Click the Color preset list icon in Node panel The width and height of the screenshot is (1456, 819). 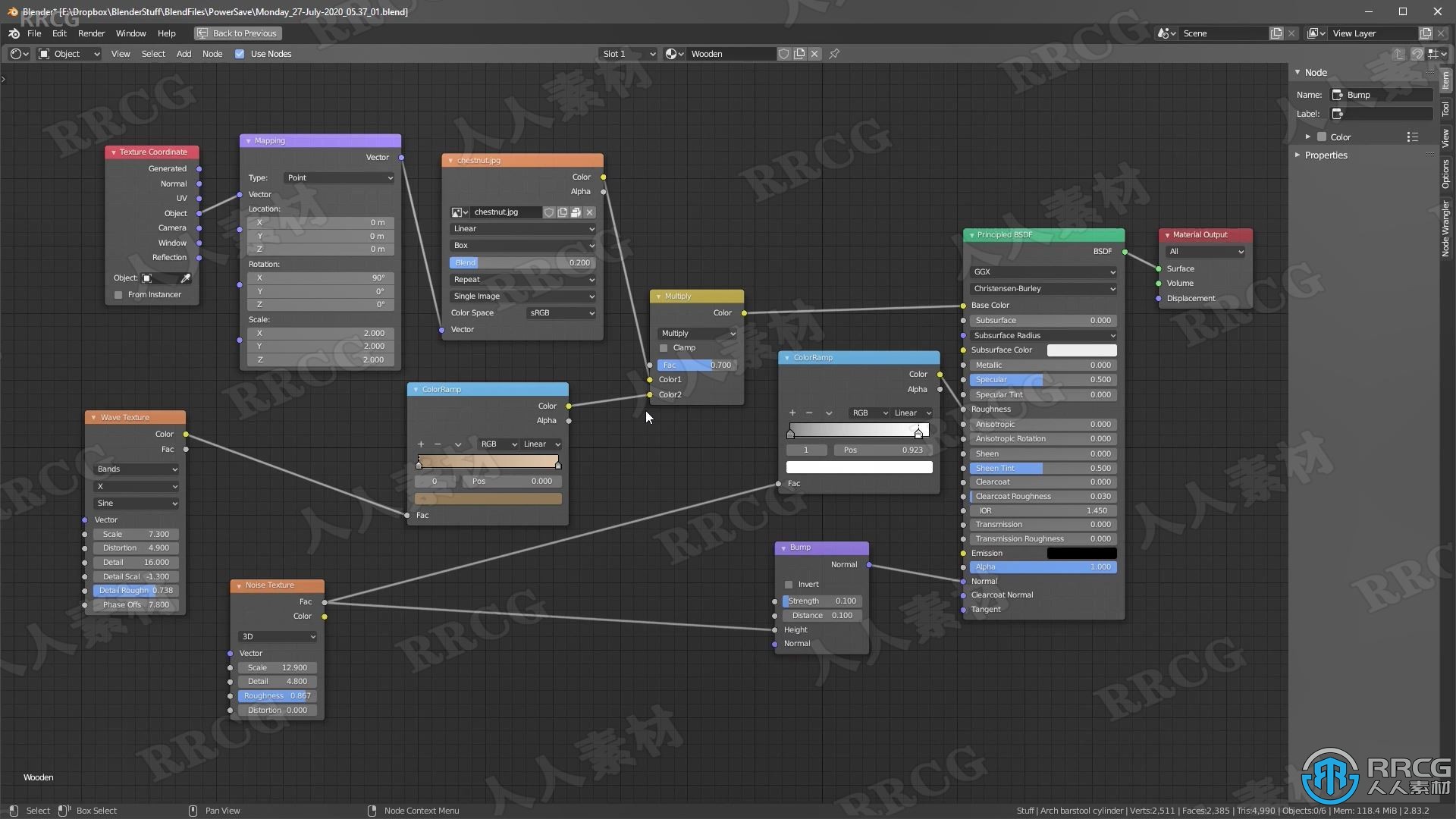[1412, 137]
